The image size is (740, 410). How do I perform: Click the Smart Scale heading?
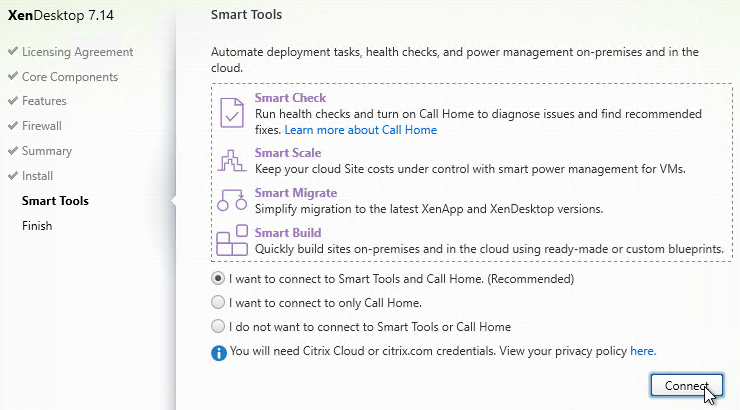point(288,153)
